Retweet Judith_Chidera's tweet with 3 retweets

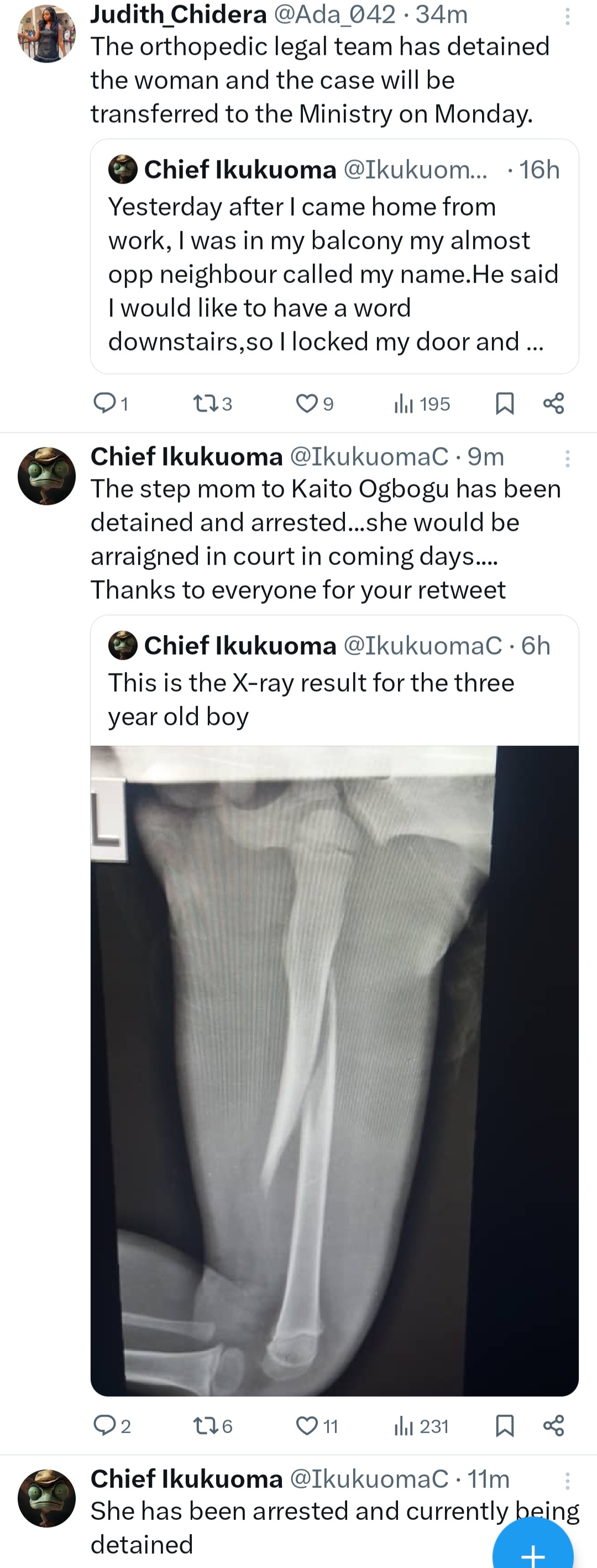(x=212, y=403)
